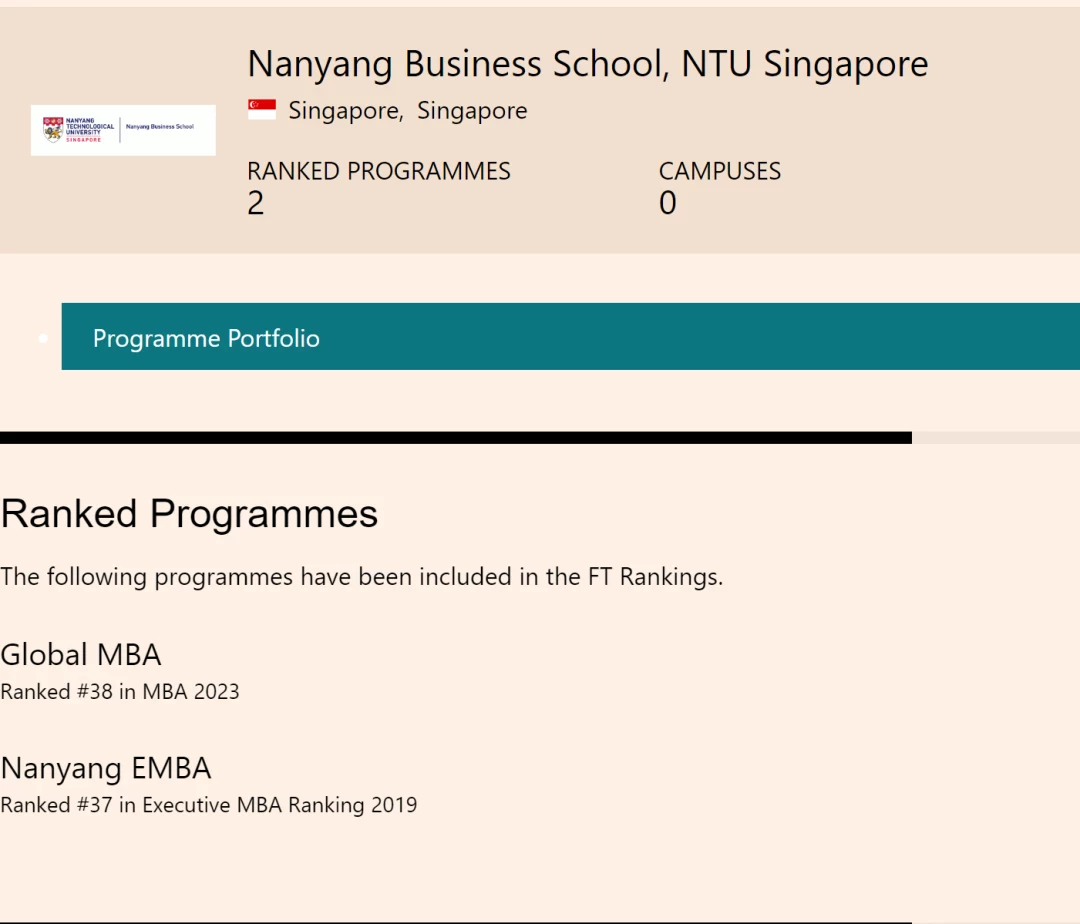This screenshot has height=924, width=1080.
Task: Open the Global MBA programme link
Action: (81, 654)
